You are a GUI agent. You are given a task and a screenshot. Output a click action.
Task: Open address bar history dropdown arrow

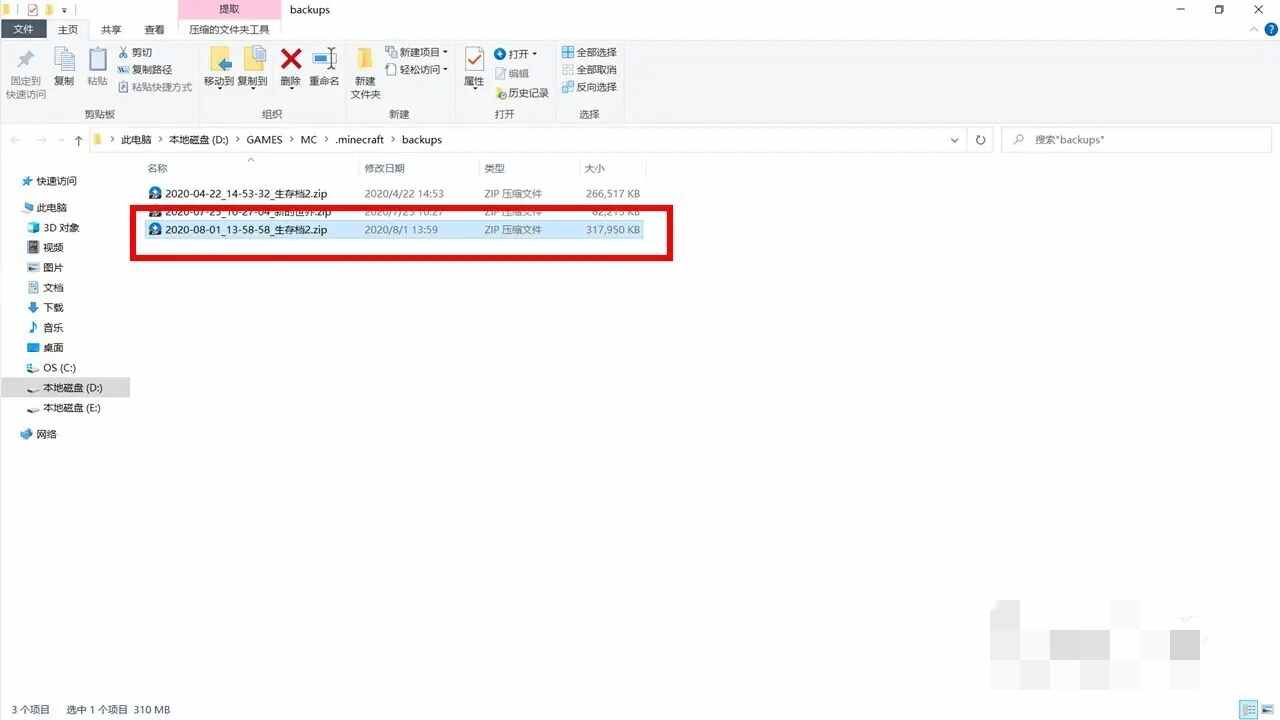954,140
